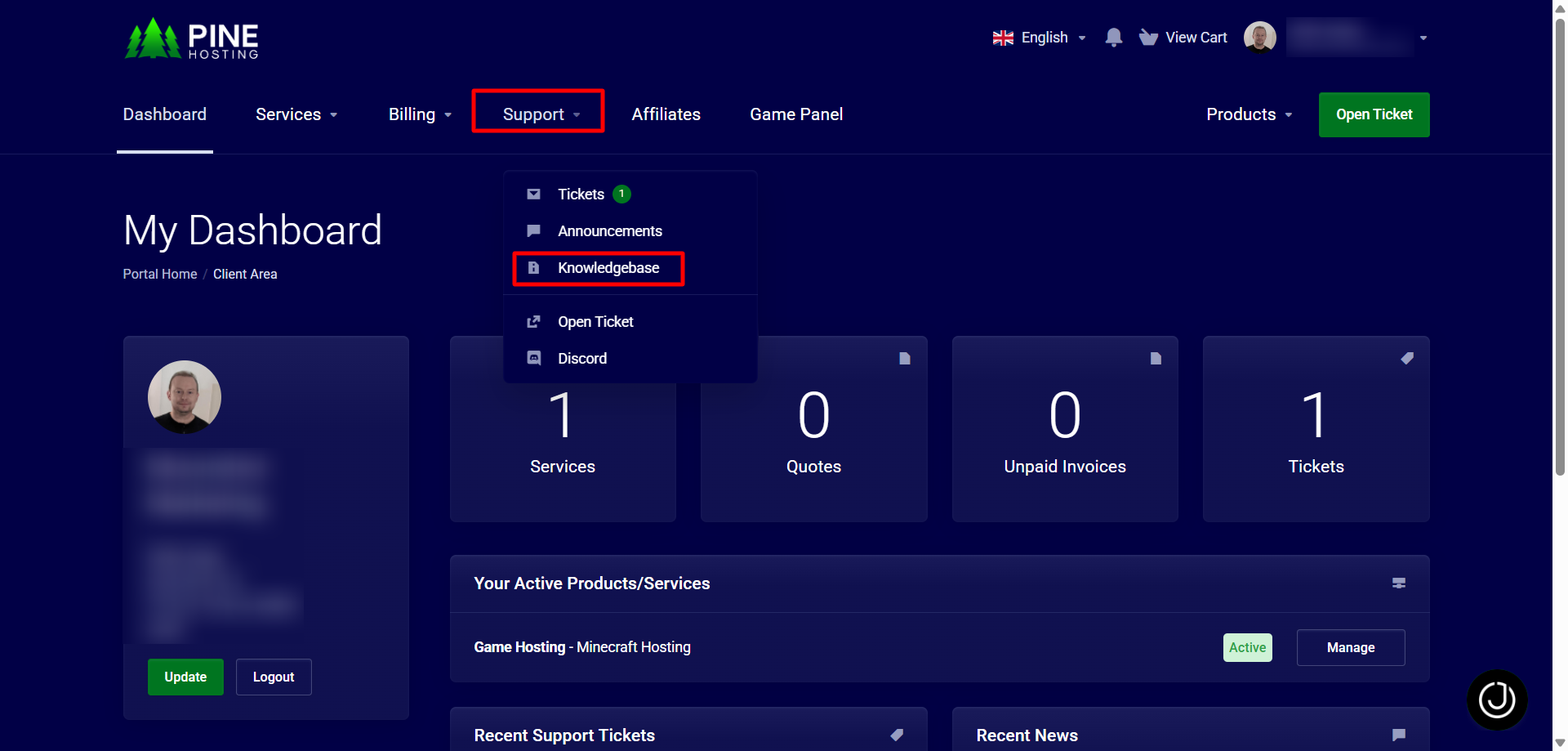Screen dimensions: 1568x751
Task: Click the UK flag language icon
Action: pyautogui.click(x=1003, y=38)
